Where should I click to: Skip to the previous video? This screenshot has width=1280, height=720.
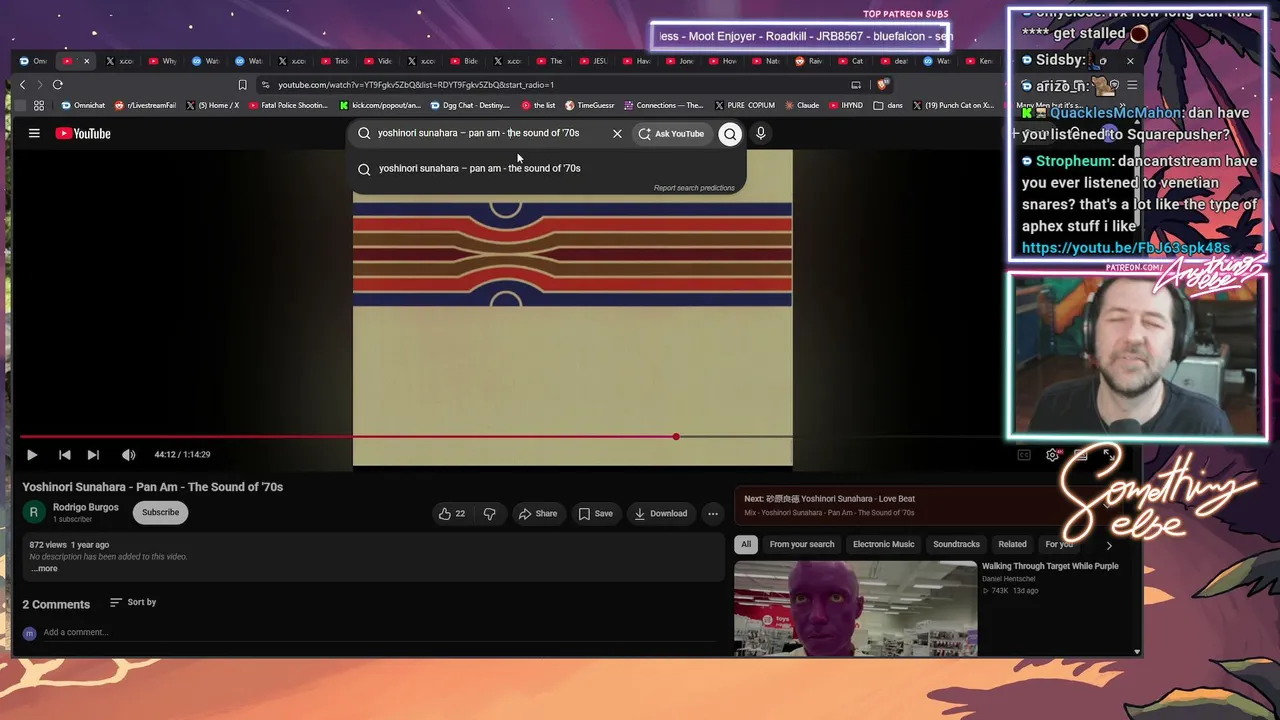(x=64, y=455)
